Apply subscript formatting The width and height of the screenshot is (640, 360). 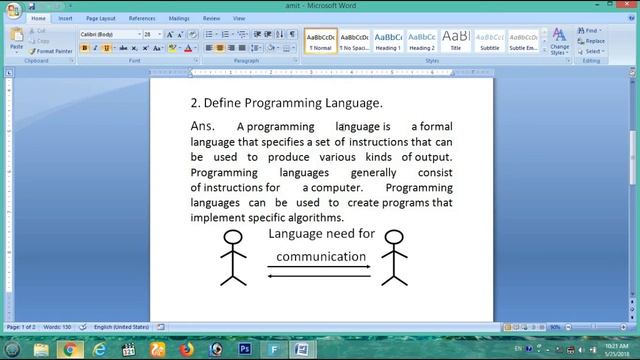click(134, 48)
